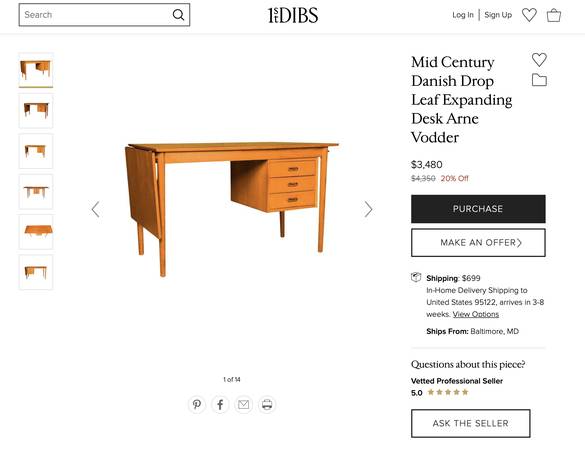Screen dimensions: 585x450
Task: Click the search magnifier icon
Action: point(178,15)
